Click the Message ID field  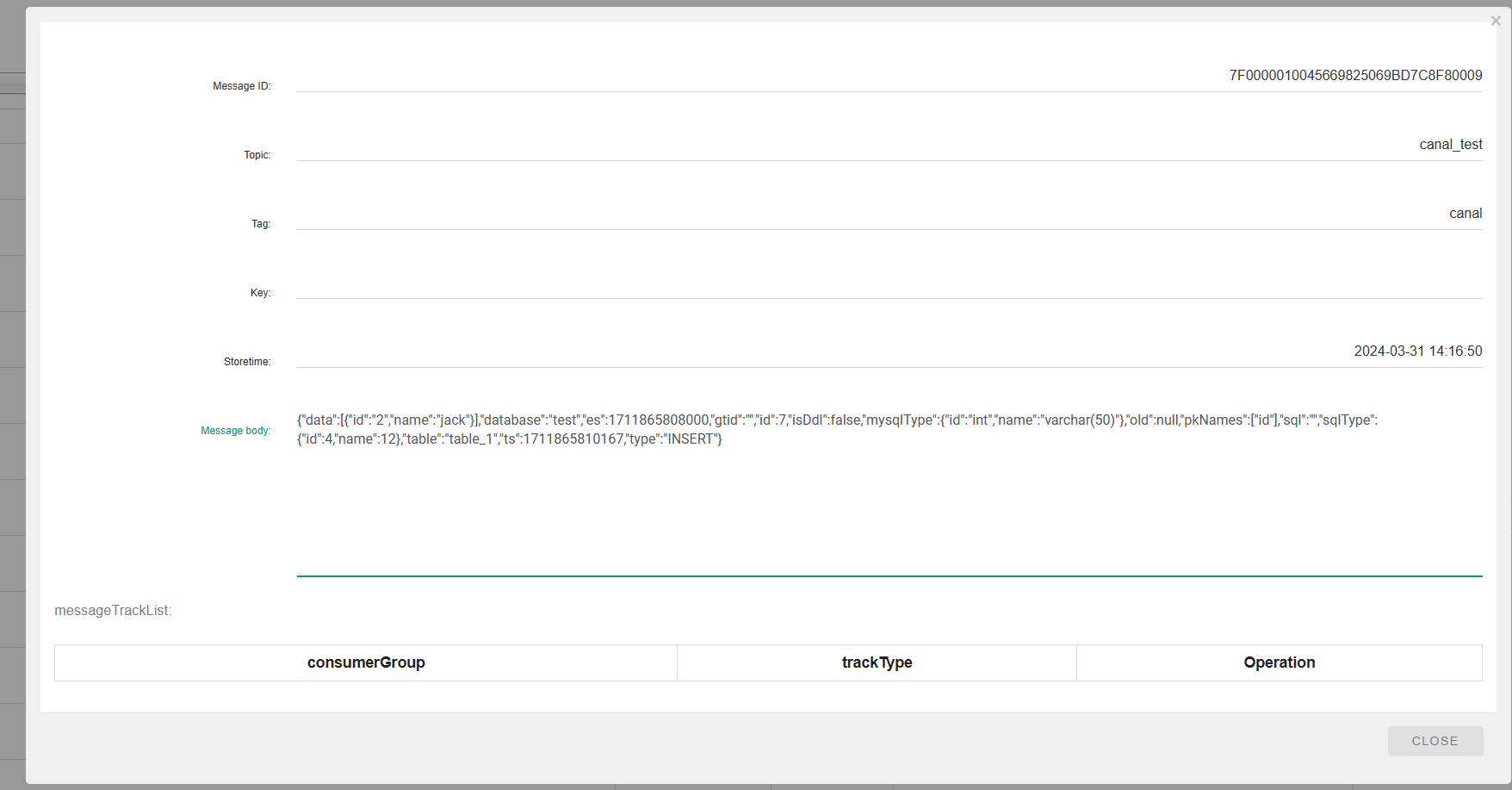(x=889, y=76)
